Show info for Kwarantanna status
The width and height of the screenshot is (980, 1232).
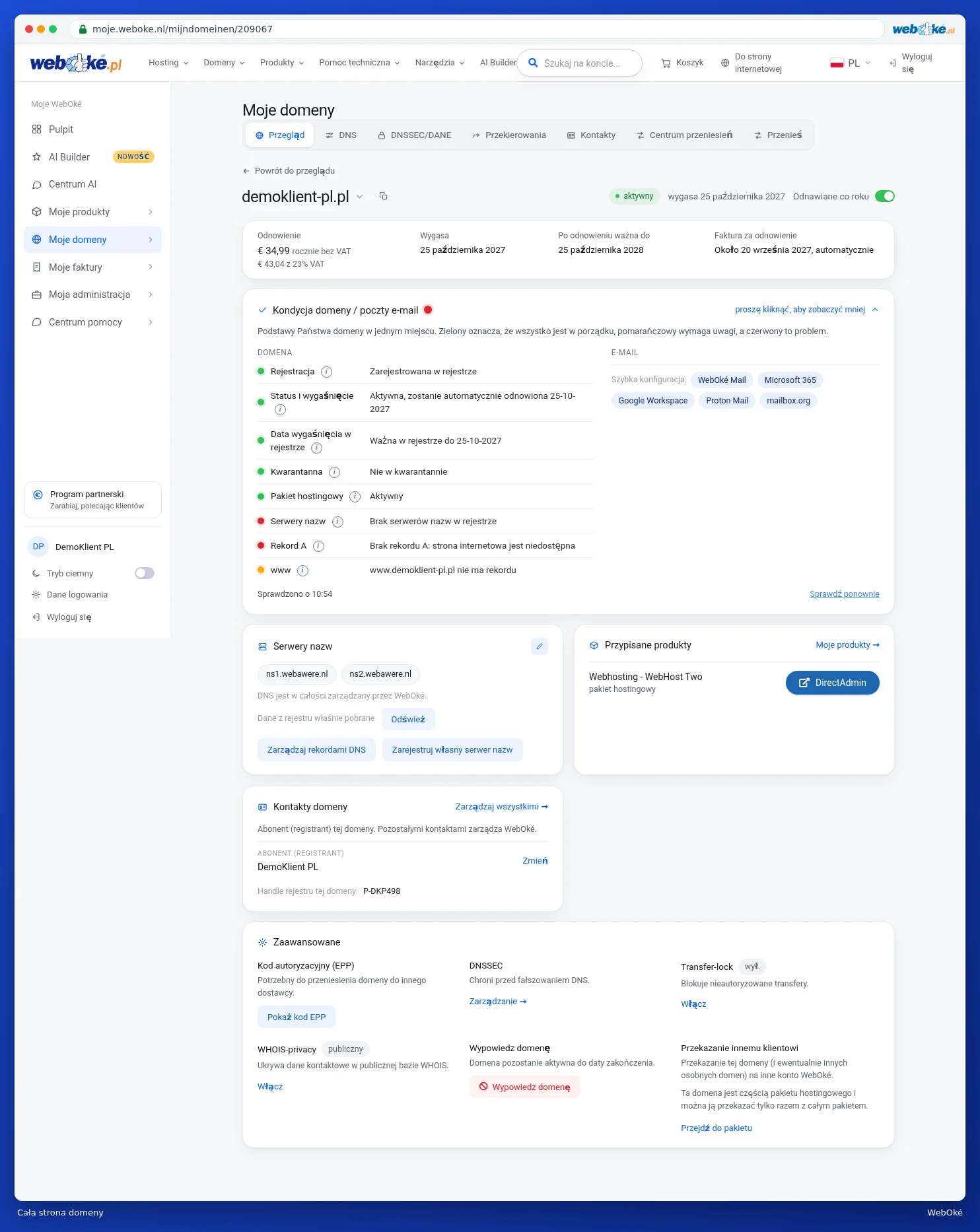click(335, 472)
